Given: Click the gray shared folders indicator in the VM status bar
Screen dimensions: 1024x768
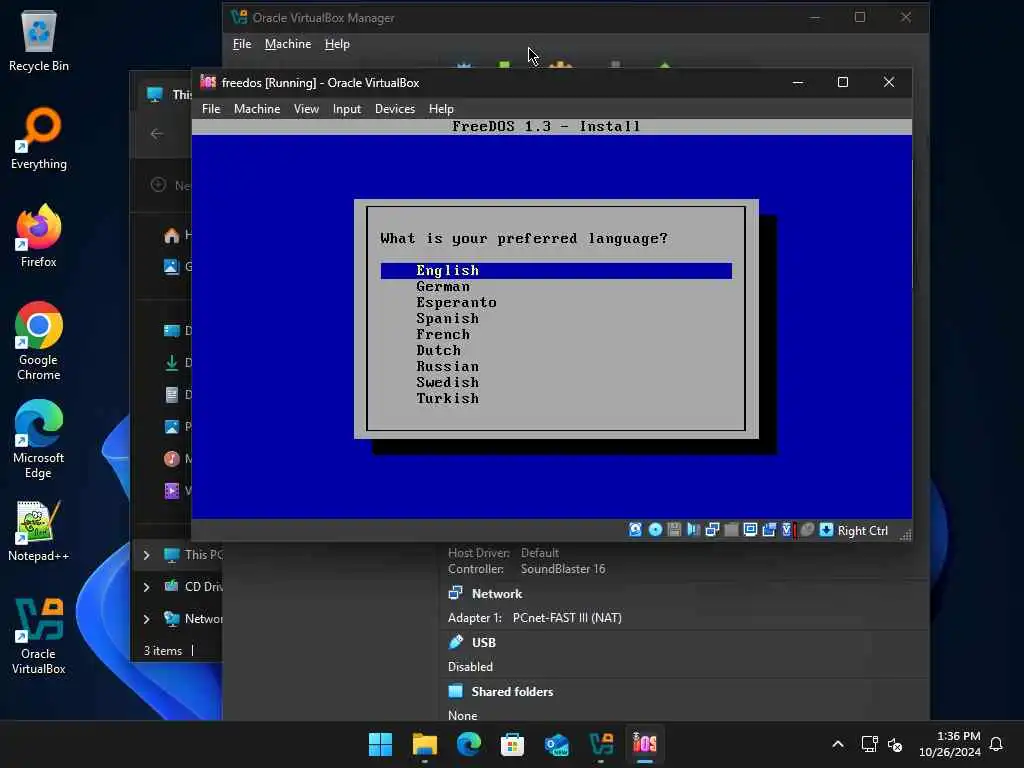Looking at the screenshot, I should 731,530.
